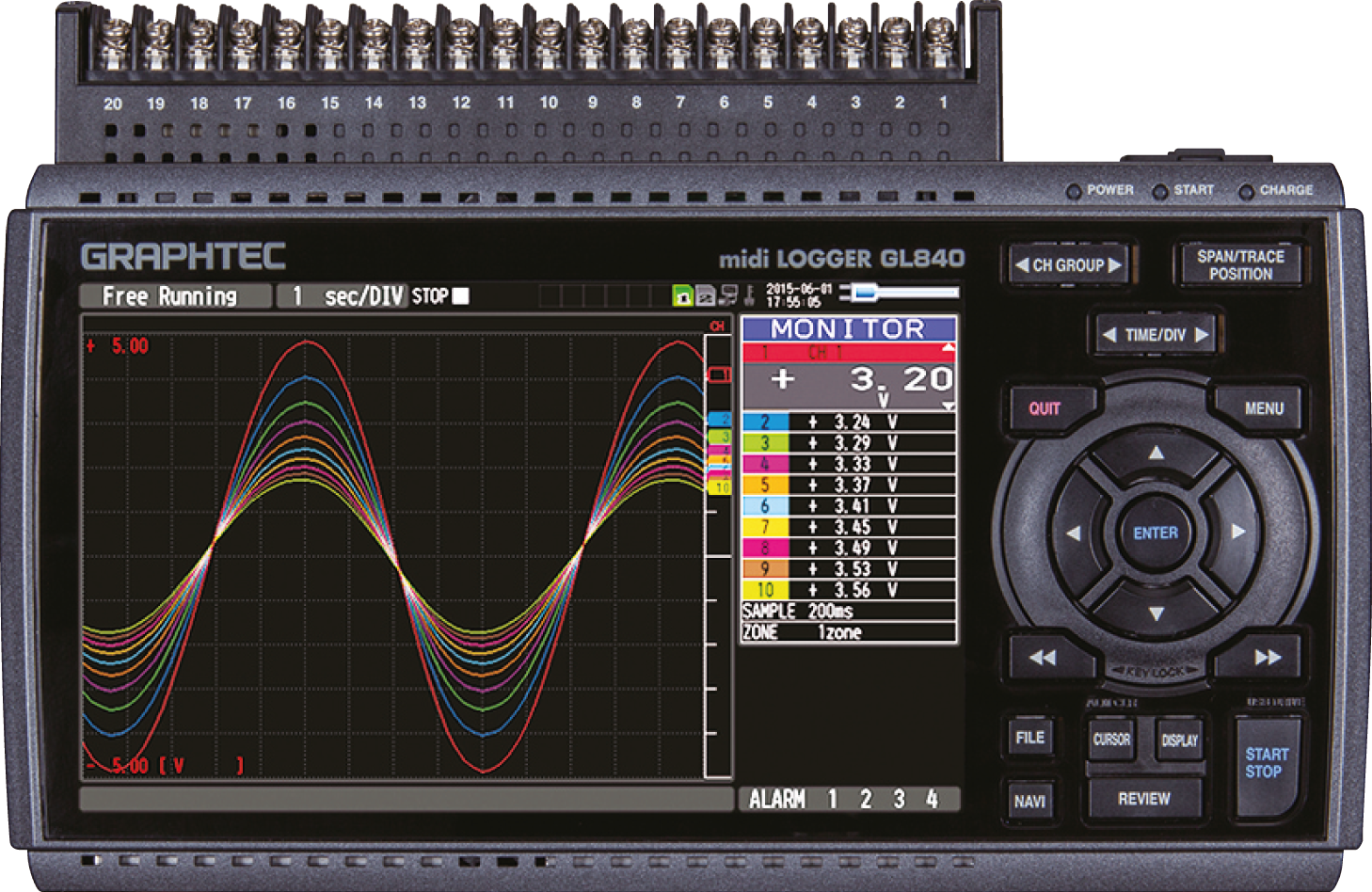Viewport: 1372px width, 892px height.
Task: Push the DISPLAY key
Action: (x=1179, y=740)
